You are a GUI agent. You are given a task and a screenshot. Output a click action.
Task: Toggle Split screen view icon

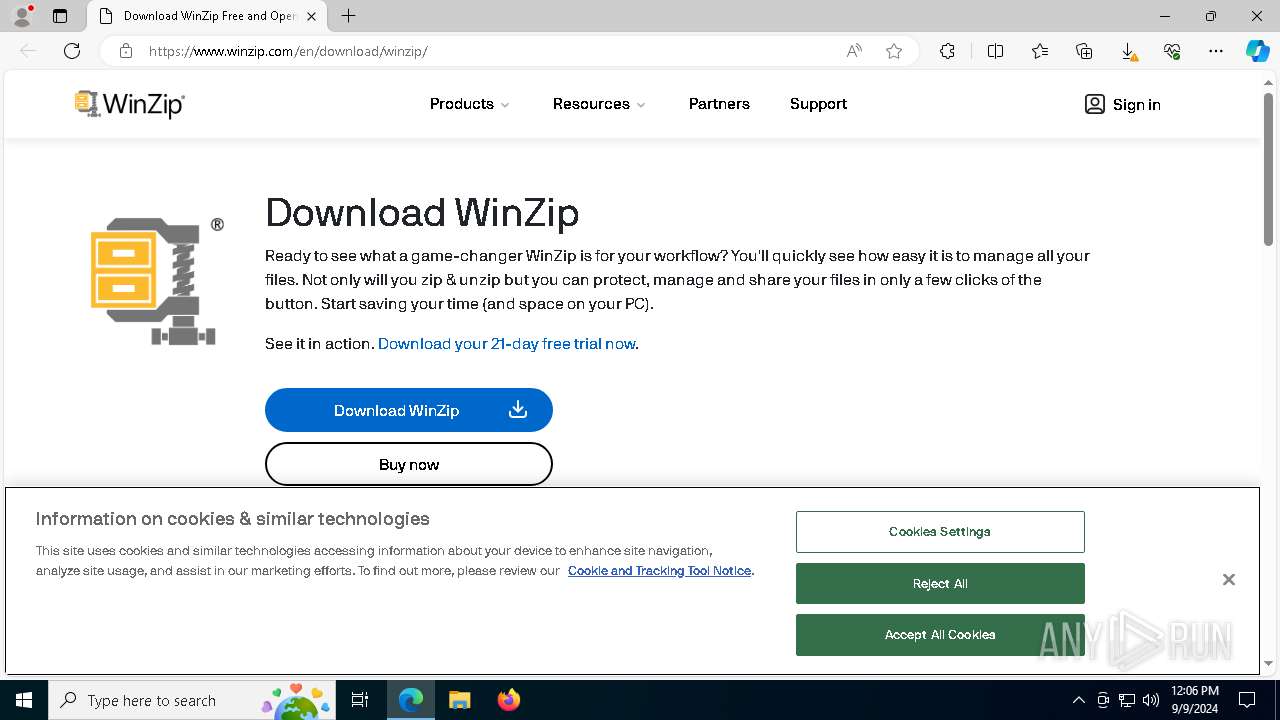(x=995, y=51)
